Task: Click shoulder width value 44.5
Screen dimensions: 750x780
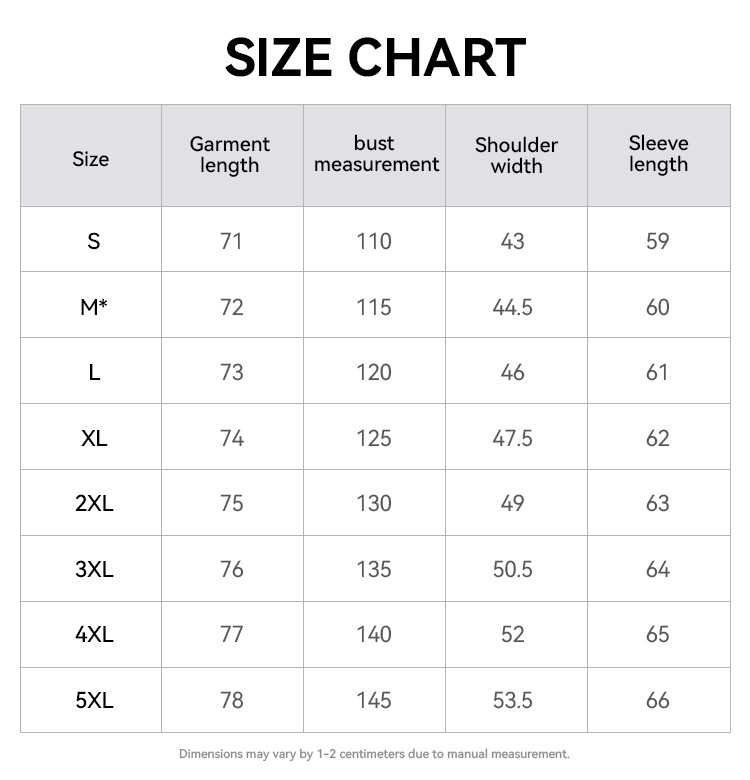Action: (x=513, y=307)
